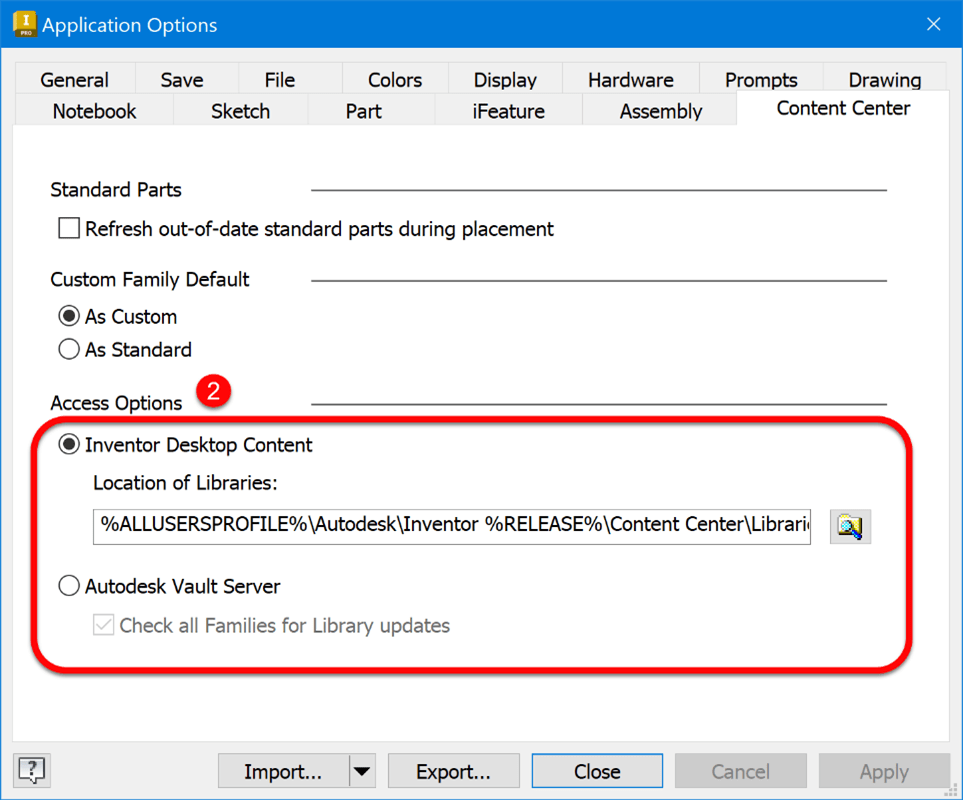Click the Location of Libraries label
This screenshot has width=963, height=800.
click(x=185, y=483)
